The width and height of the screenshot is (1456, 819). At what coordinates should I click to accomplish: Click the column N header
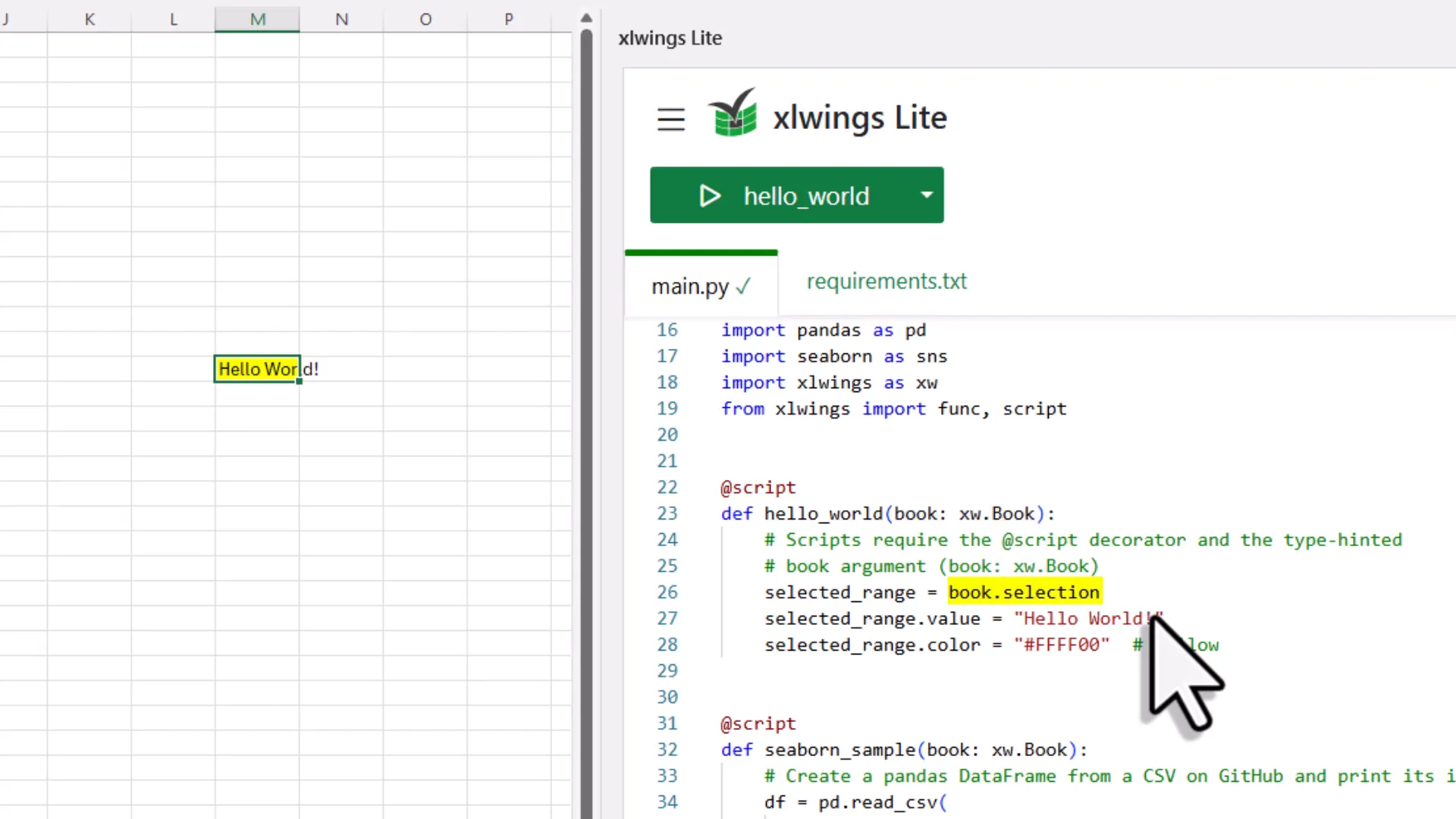[x=341, y=19]
